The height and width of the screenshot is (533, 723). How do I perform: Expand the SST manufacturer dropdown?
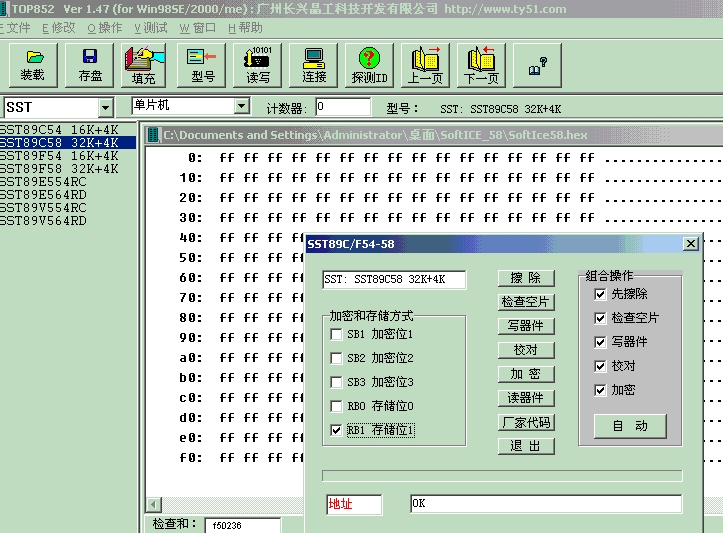tap(106, 108)
